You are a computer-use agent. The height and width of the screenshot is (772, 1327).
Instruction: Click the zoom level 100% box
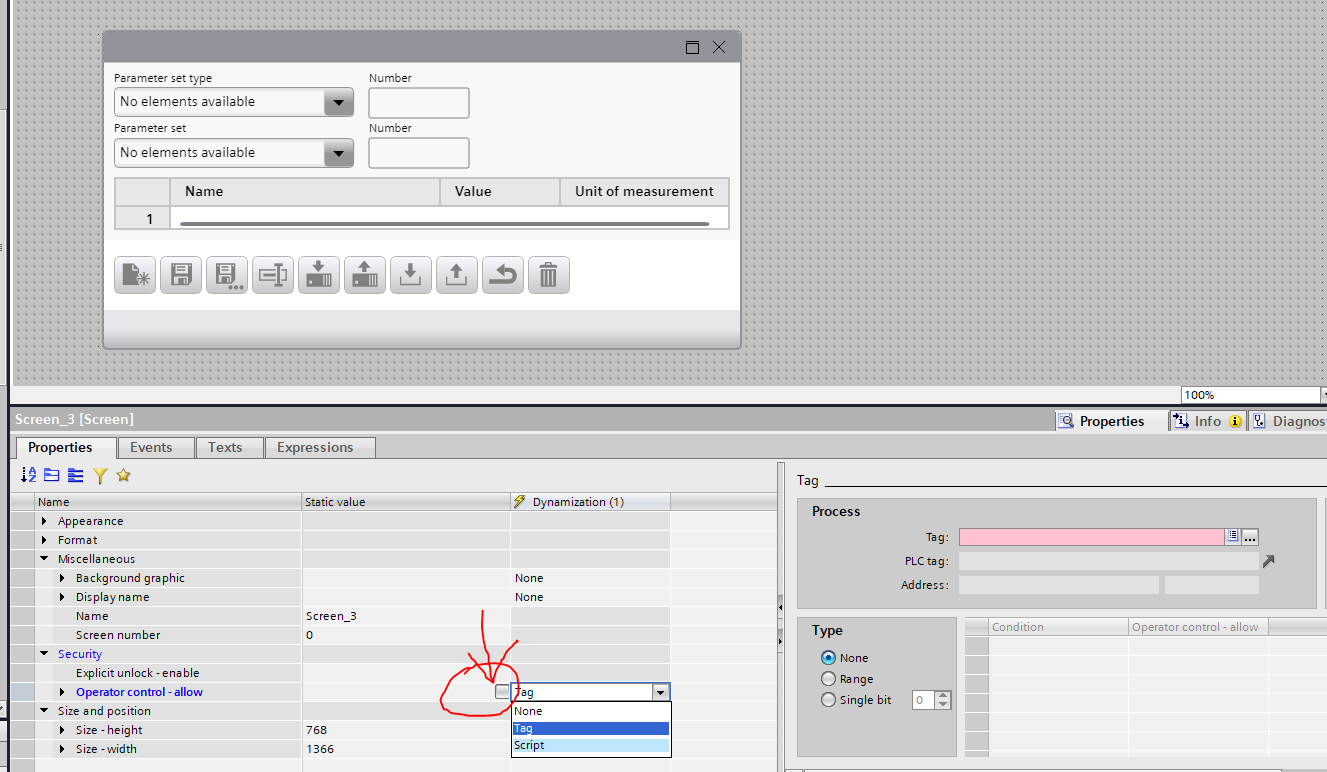pyautogui.click(x=1251, y=395)
